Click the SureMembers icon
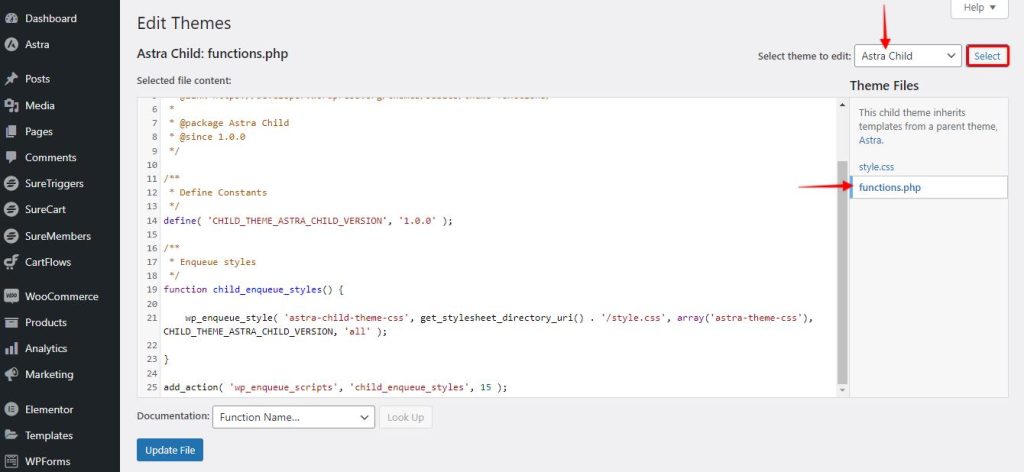This screenshot has height=472, width=1024. point(11,236)
